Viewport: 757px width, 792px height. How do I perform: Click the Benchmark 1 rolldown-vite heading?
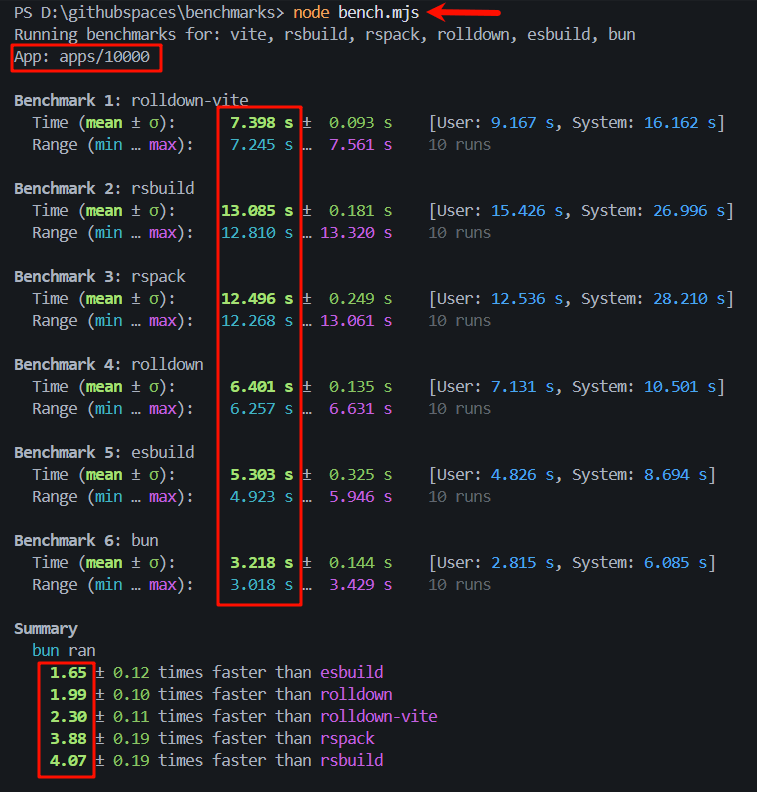click(x=131, y=101)
